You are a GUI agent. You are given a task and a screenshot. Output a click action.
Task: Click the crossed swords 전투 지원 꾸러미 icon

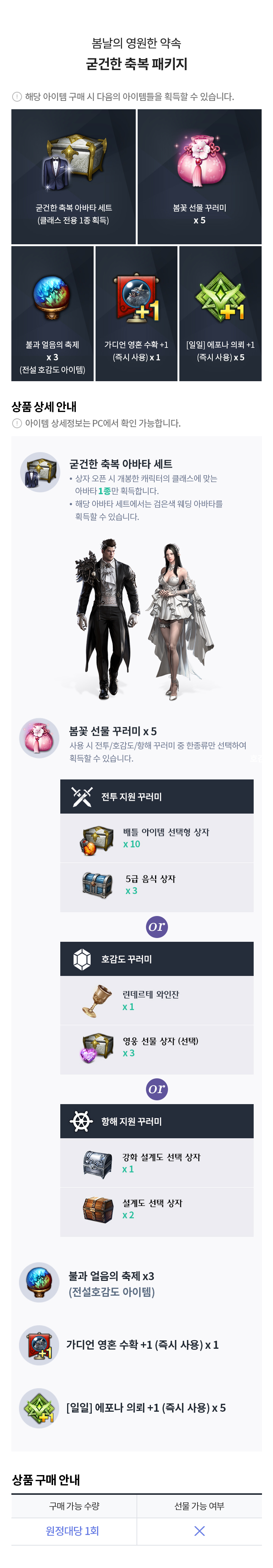tap(82, 797)
